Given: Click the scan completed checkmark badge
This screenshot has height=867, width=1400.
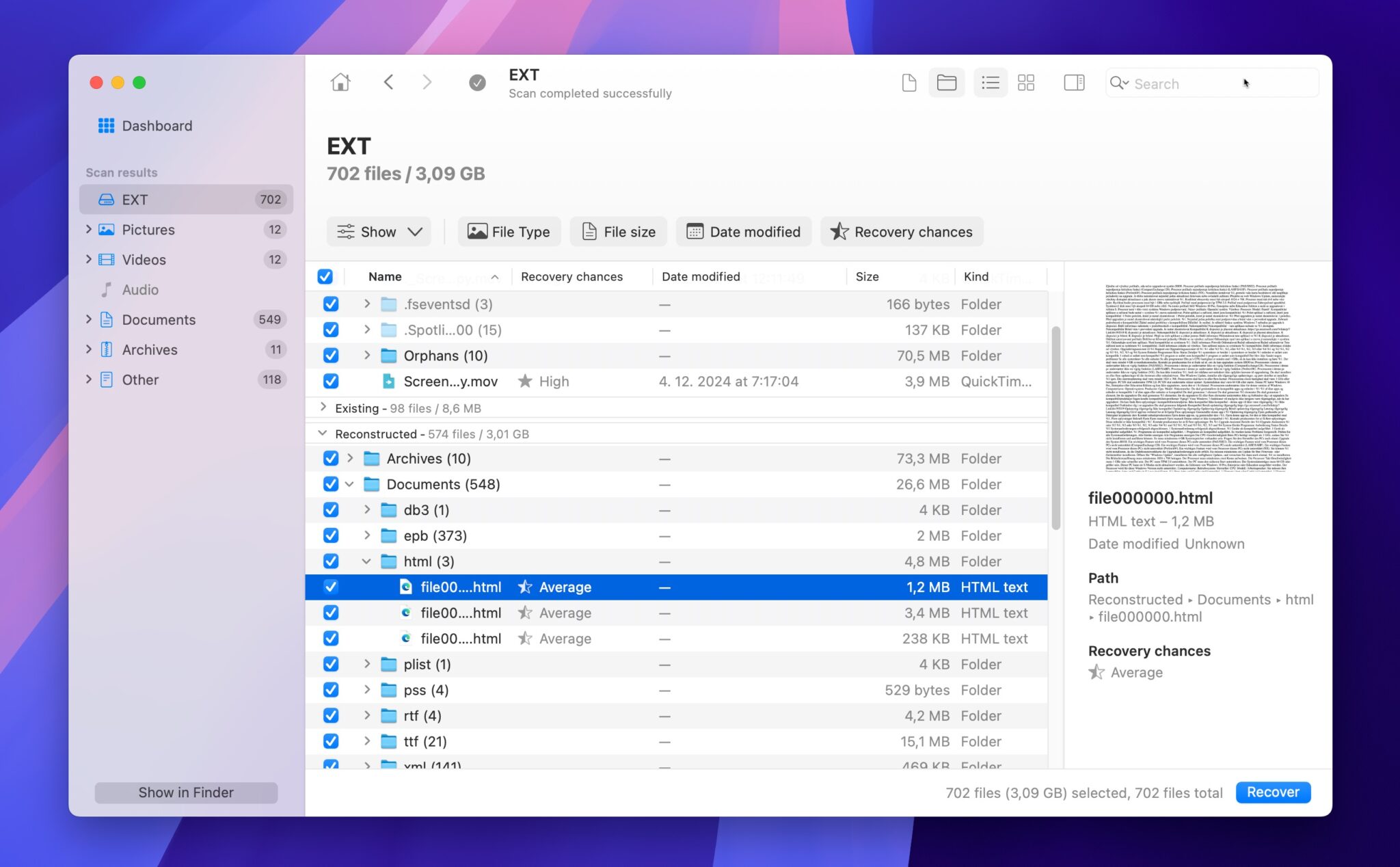Looking at the screenshot, I should (x=476, y=82).
